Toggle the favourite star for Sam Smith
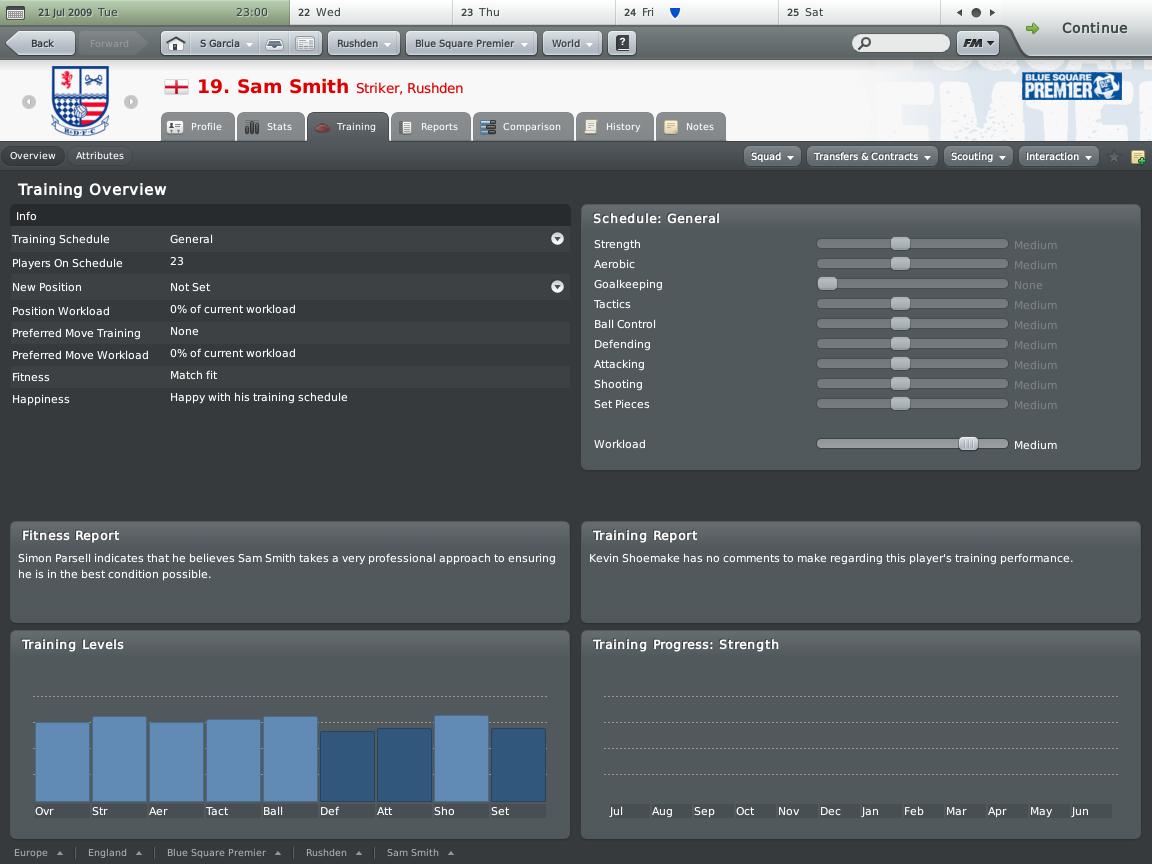Screen dimensions: 1152x864 click(x=1113, y=157)
